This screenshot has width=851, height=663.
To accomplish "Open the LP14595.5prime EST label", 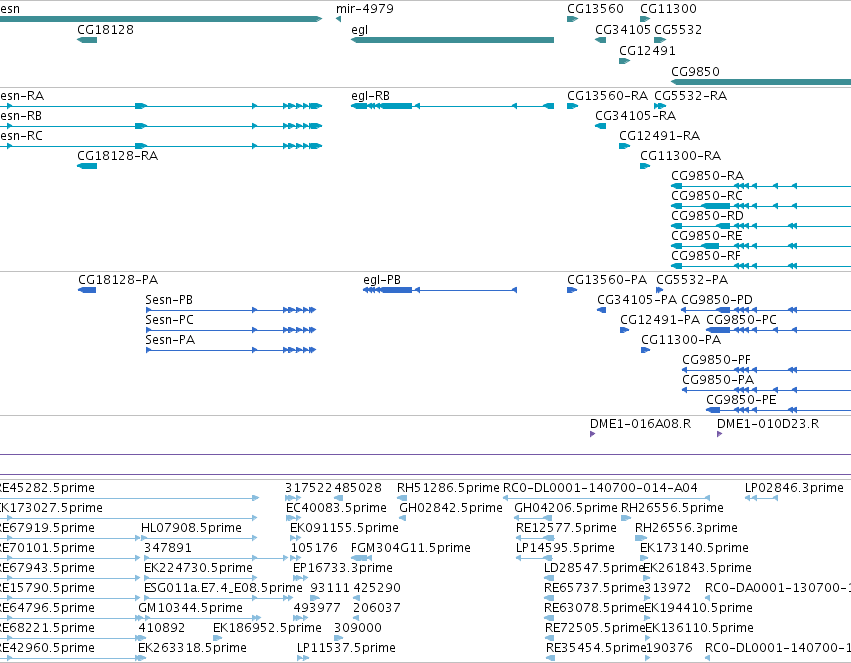I will tap(565, 548).
